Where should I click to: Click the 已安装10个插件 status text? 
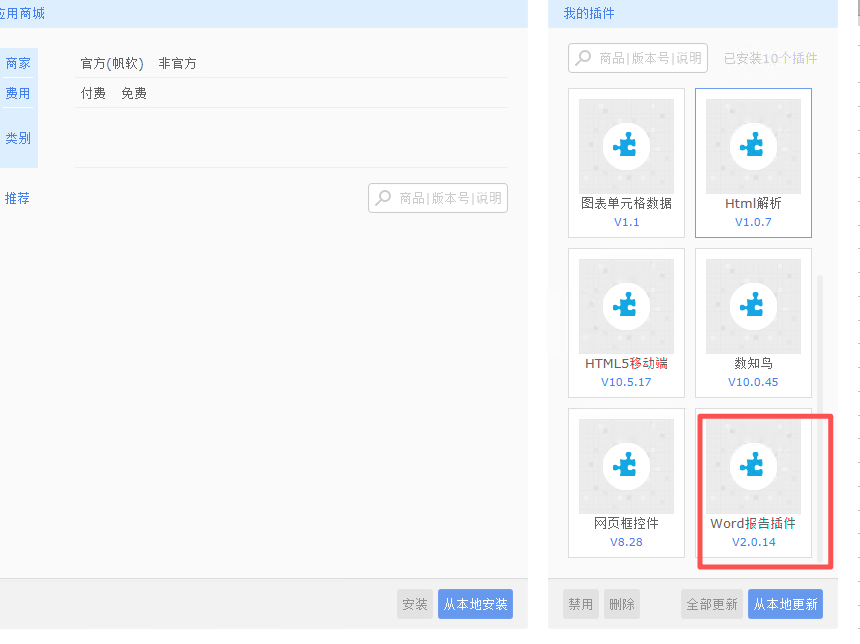click(771, 58)
